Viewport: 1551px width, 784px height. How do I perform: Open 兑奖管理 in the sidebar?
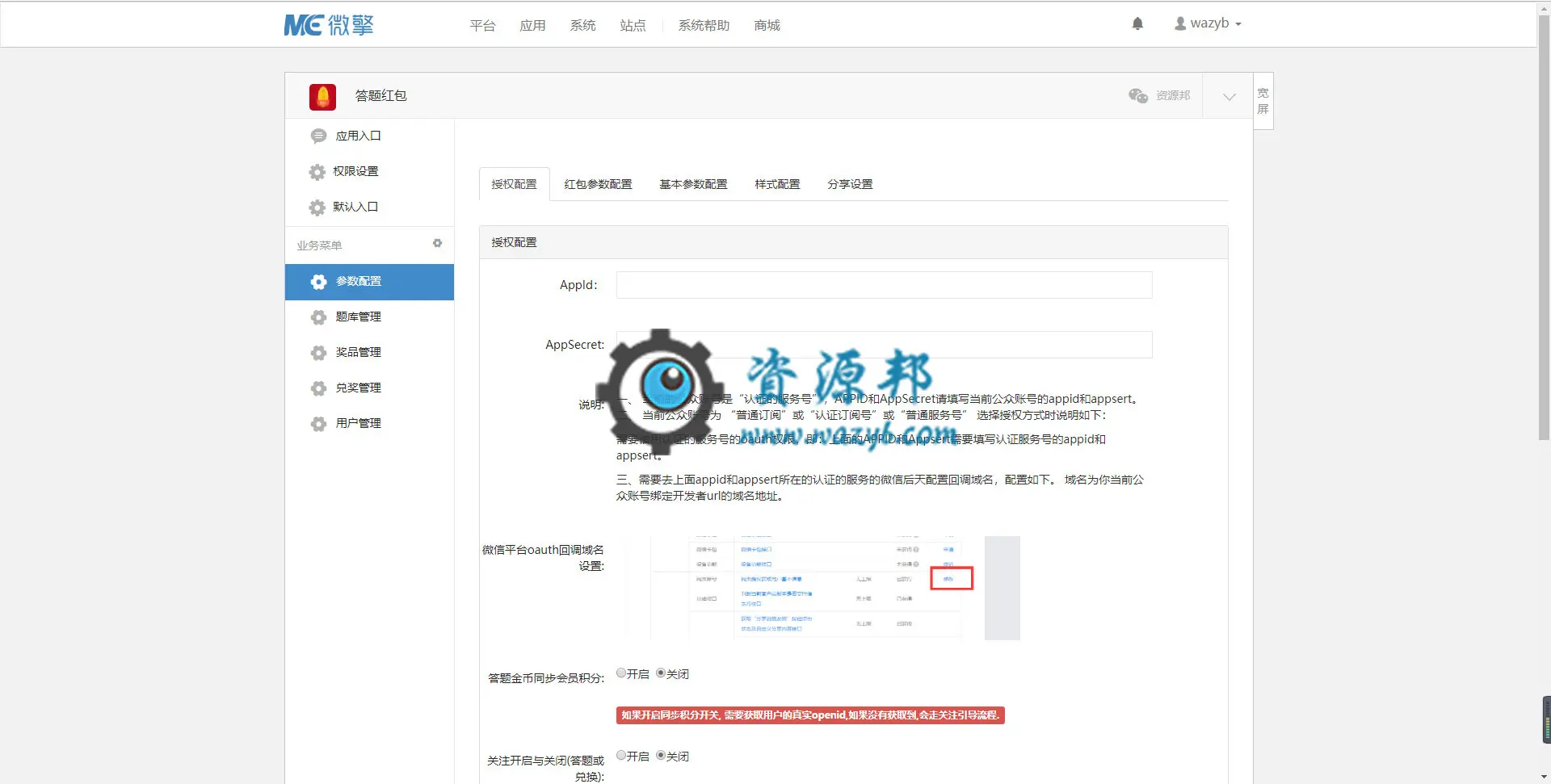click(358, 388)
